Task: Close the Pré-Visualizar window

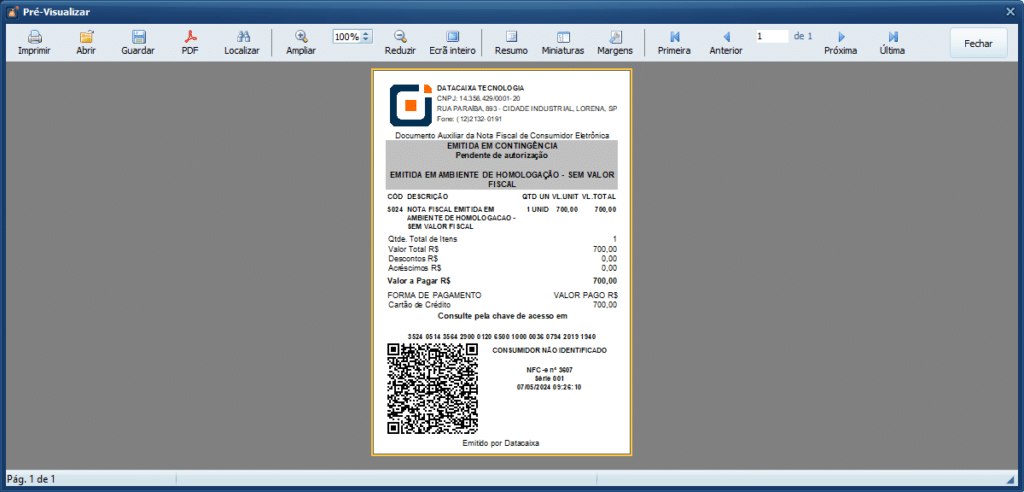Action: (x=1010, y=11)
